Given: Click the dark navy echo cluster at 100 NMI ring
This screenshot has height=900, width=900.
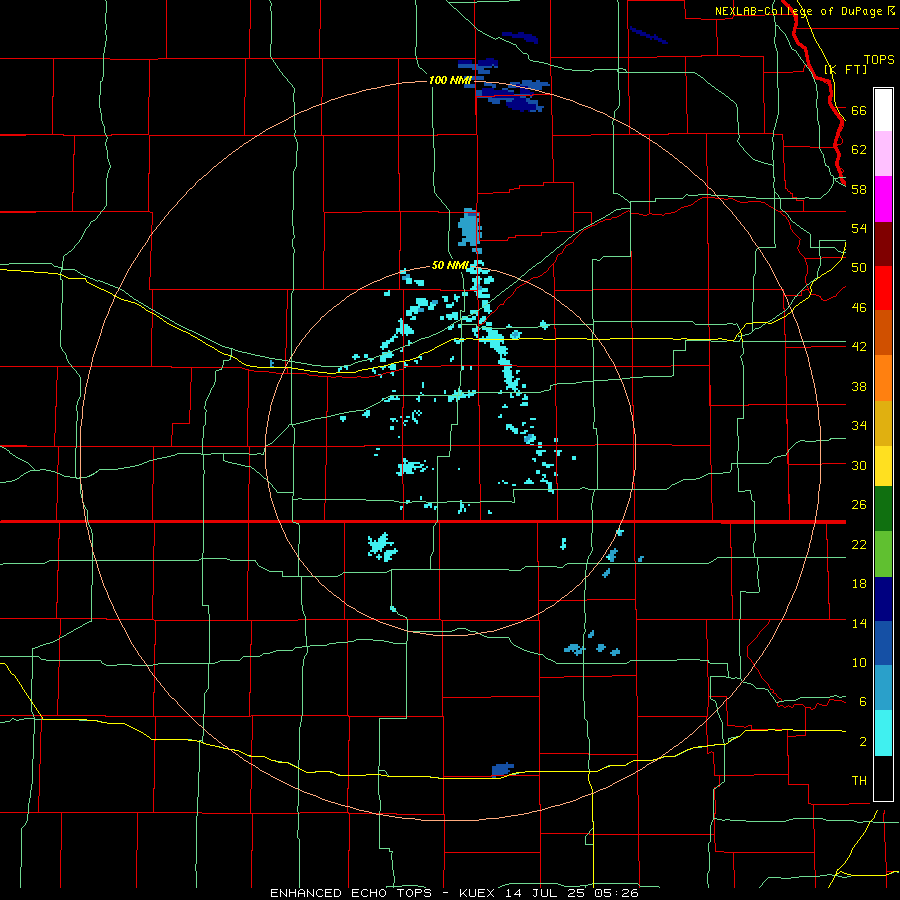Looking at the screenshot, I should click(x=512, y=95).
